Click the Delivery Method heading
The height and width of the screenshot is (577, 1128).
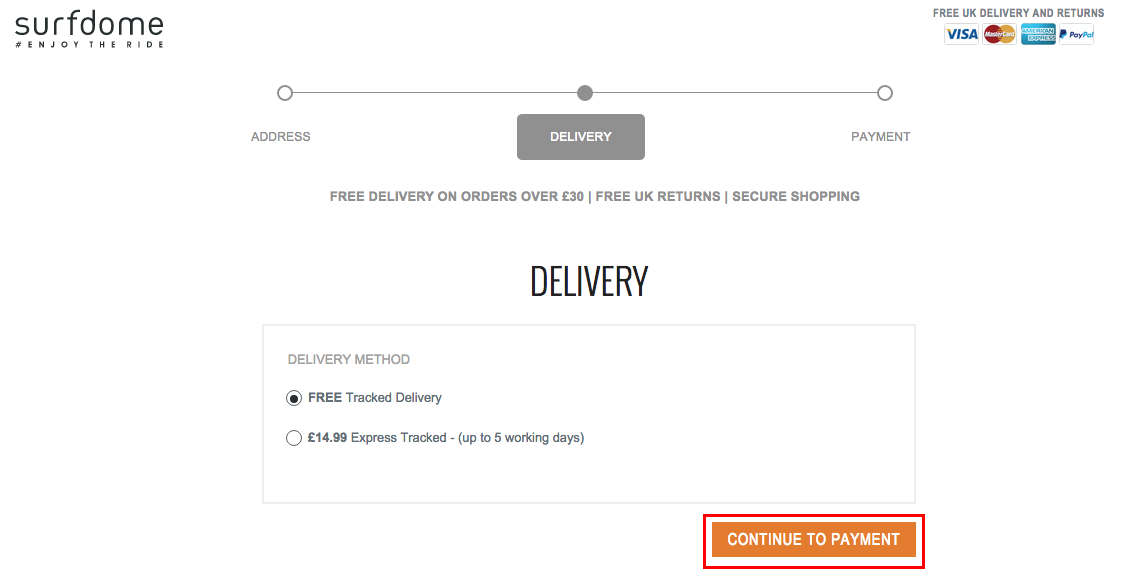pos(349,360)
